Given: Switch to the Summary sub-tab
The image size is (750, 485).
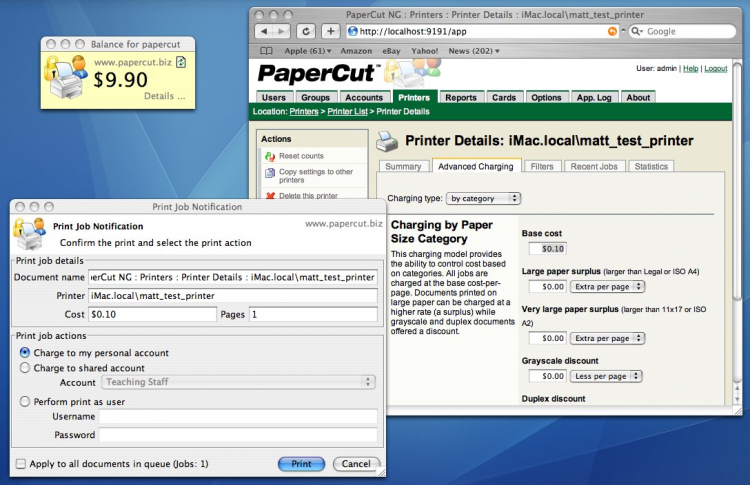Looking at the screenshot, I should coord(403,166).
